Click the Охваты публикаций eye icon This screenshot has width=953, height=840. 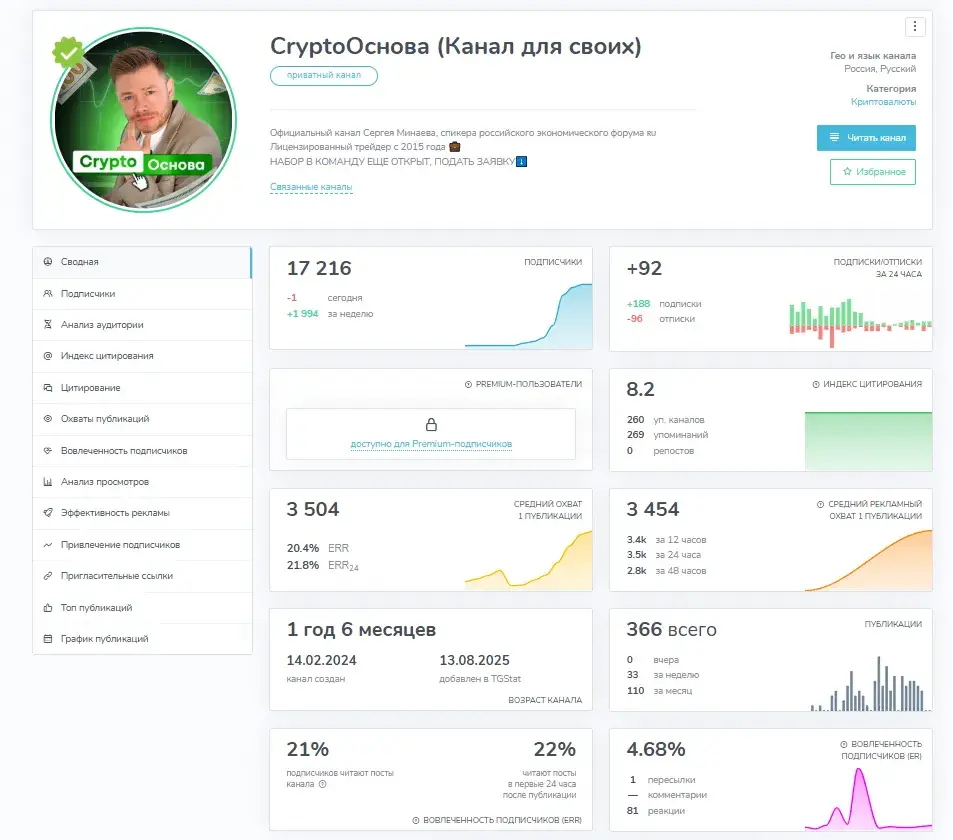[x=48, y=419]
